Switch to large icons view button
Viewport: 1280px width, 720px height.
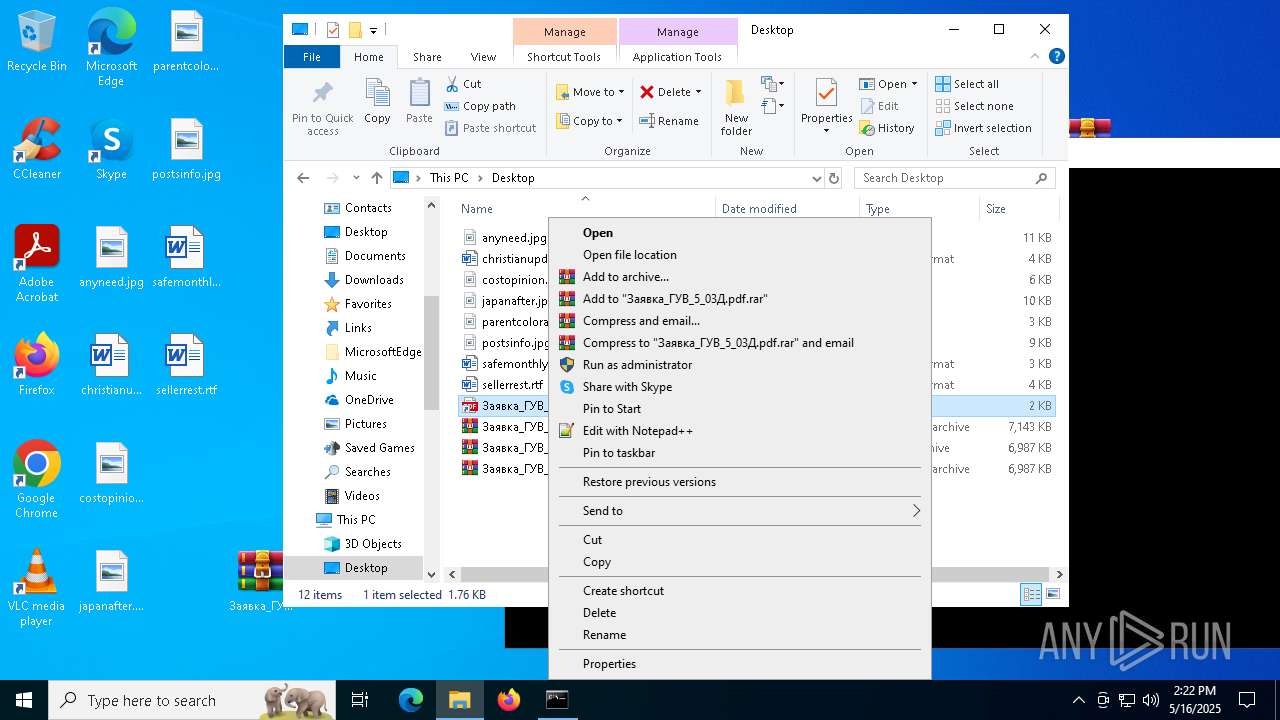(x=1052, y=595)
